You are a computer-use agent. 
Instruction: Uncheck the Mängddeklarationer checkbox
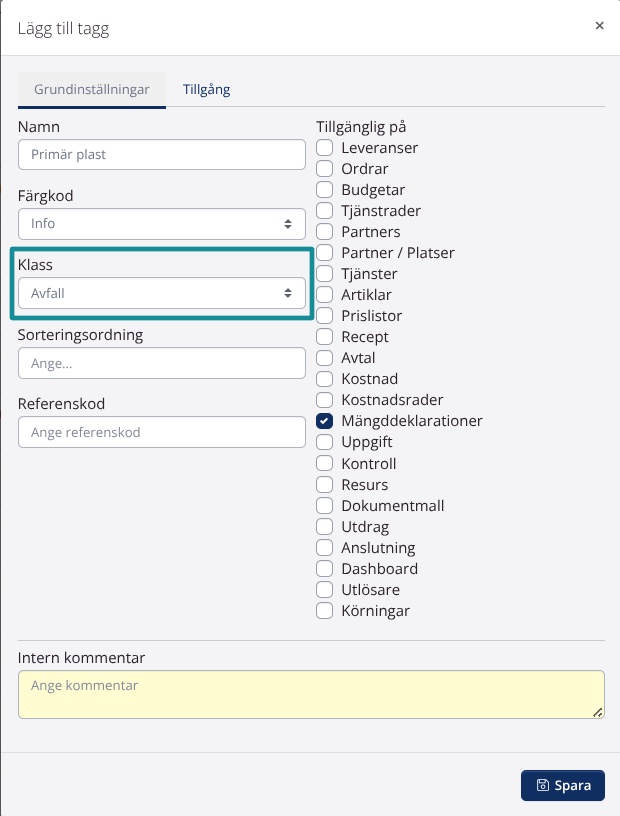coord(324,421)
